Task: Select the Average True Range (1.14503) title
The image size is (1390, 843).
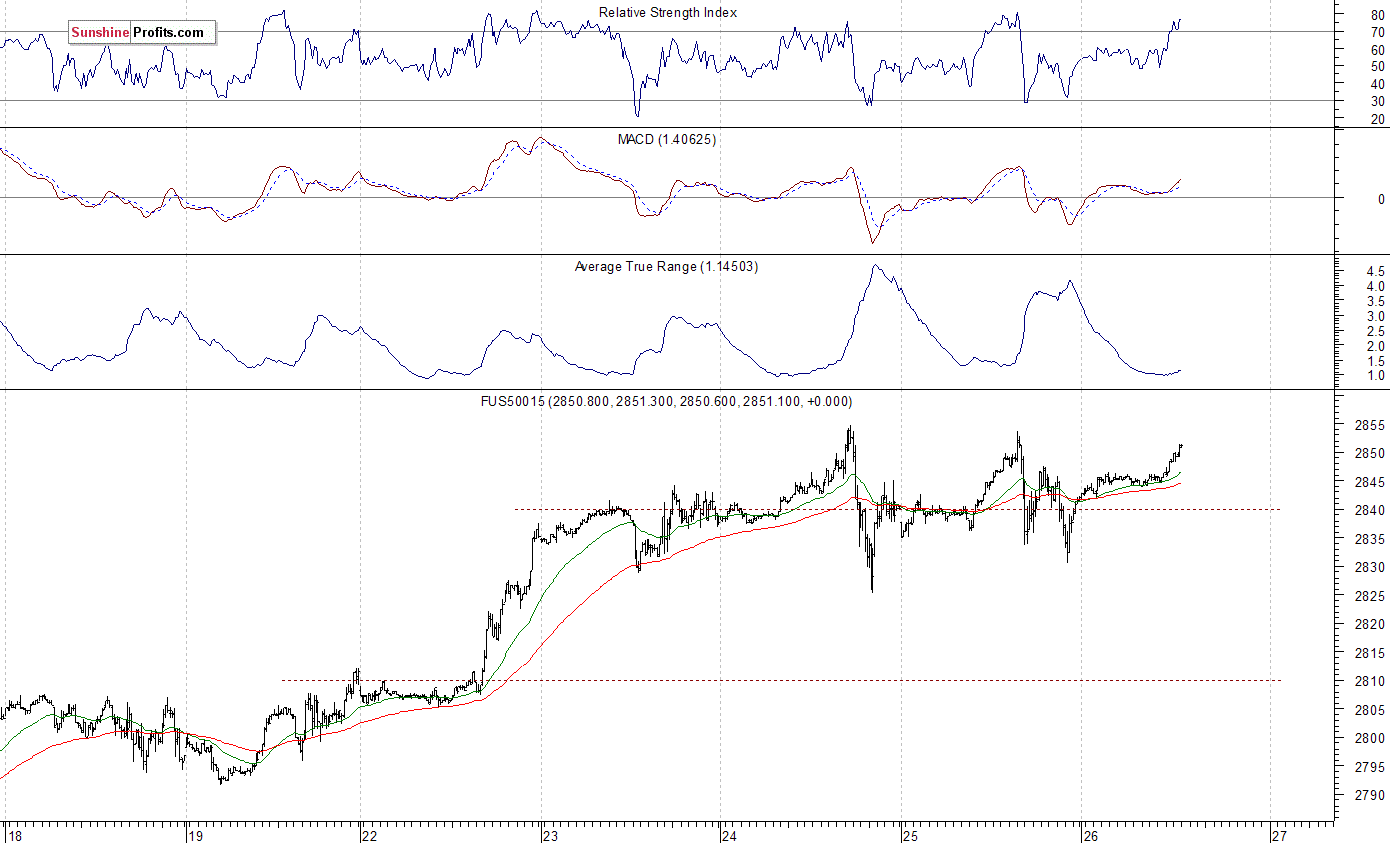Action: [666, 267]
